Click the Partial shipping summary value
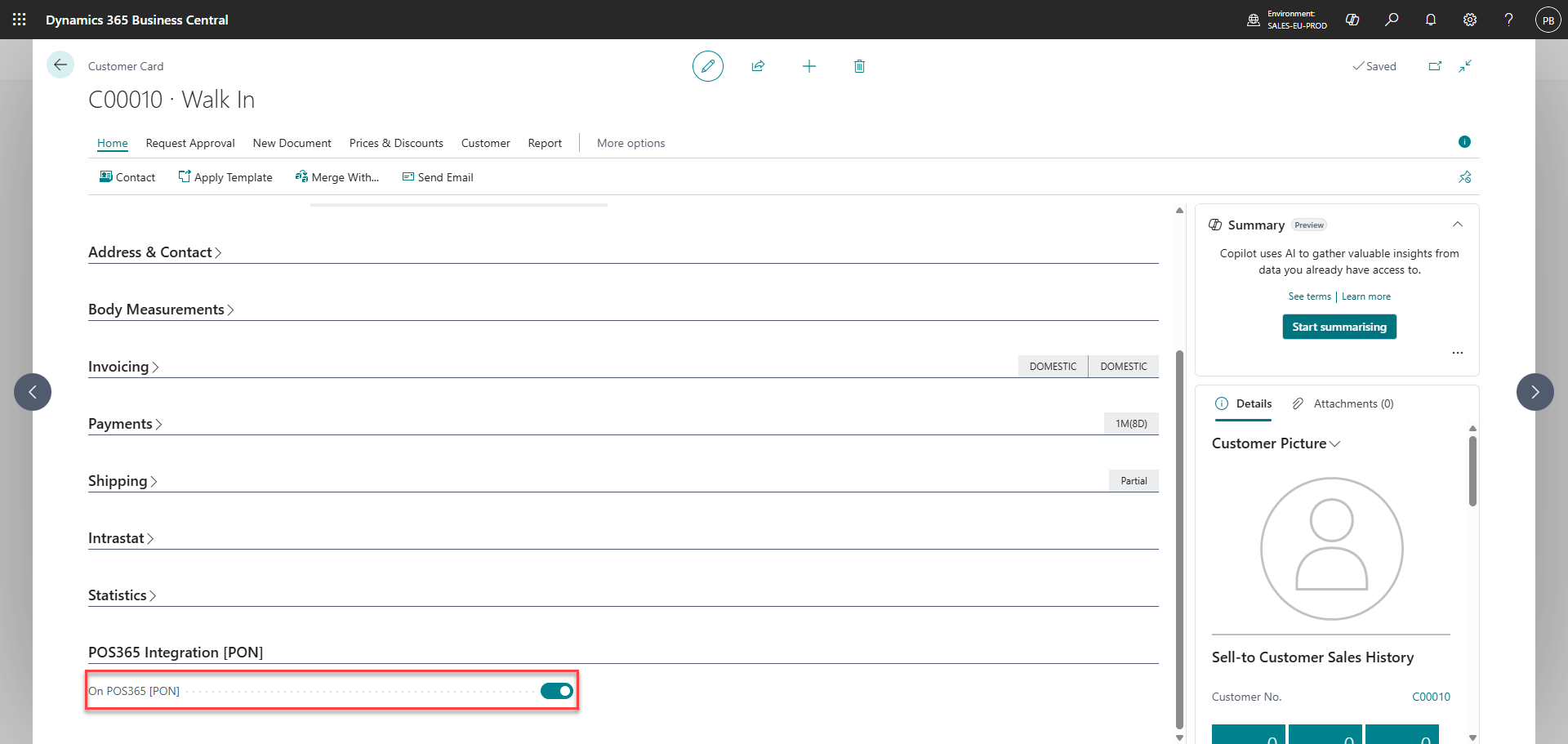1568x744 pixels. point(1134,481)
